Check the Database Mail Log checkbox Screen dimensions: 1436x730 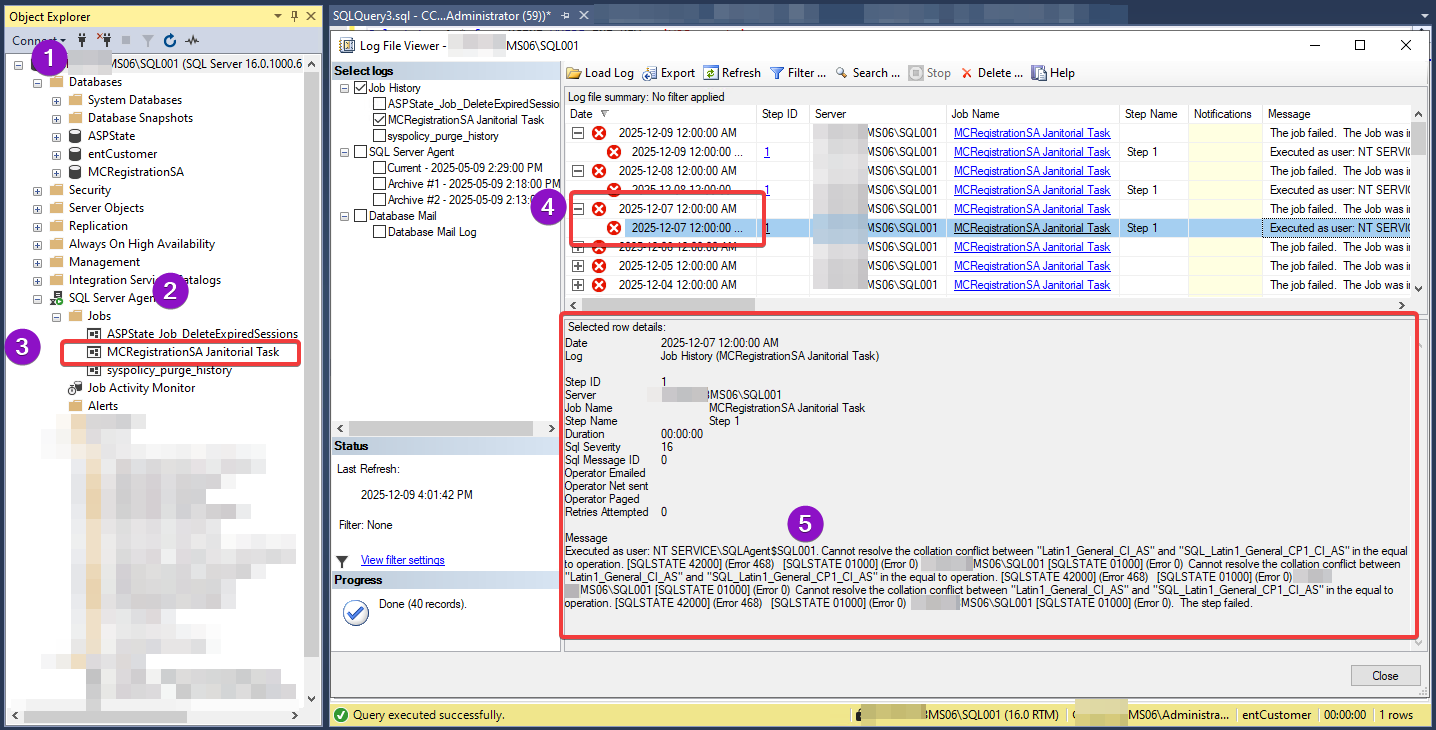pyautogui.click(x=379, y=232)
